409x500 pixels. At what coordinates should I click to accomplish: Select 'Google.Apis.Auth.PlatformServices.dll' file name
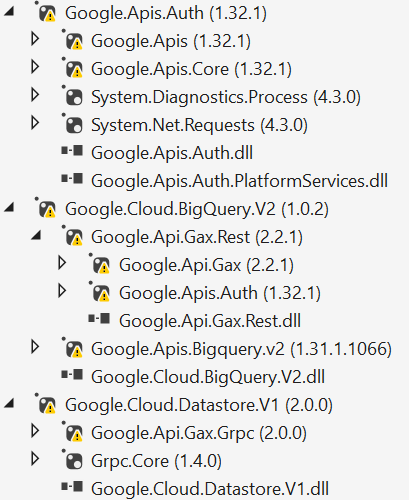[x=239, y=181]
